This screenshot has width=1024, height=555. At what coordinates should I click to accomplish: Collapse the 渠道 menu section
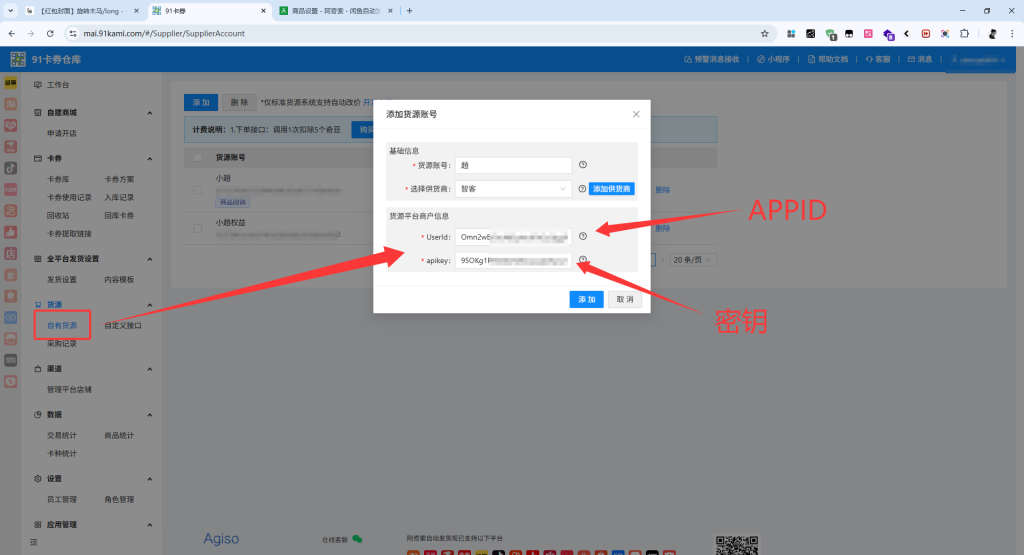150,369
